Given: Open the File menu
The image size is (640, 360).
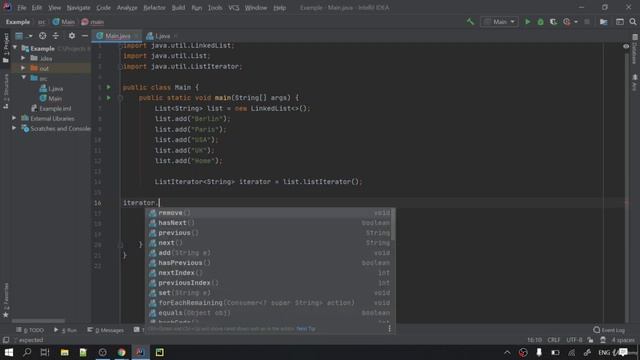Looking at the screenshot, I should click(22, 8).
